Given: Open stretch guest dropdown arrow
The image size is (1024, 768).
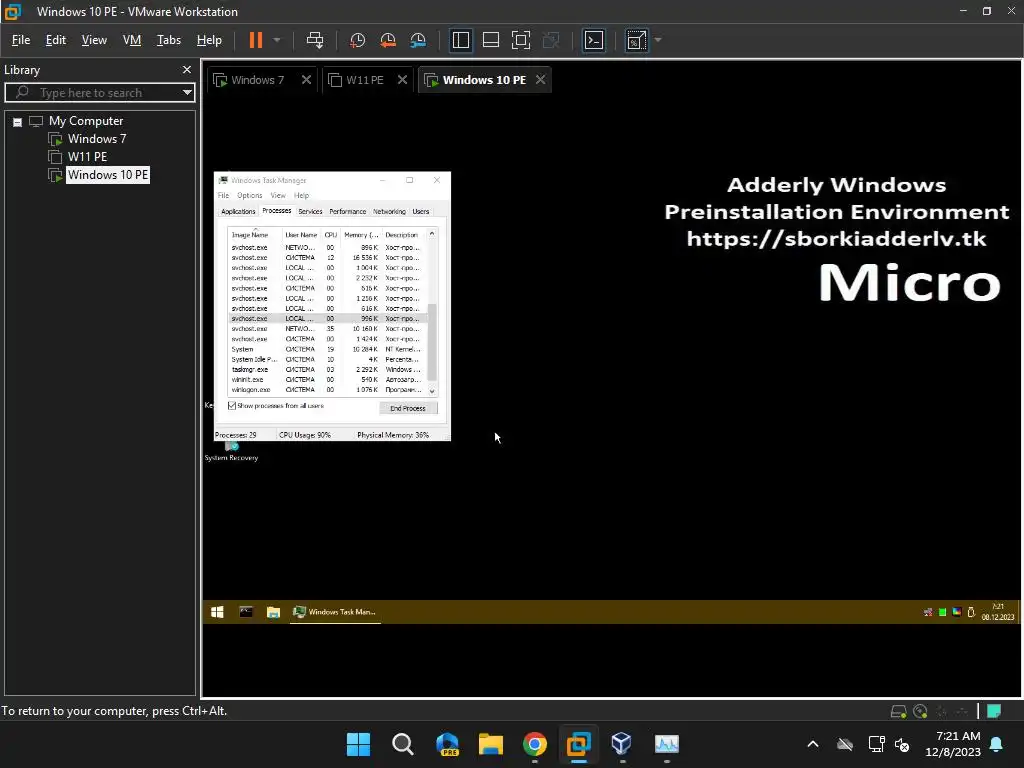Looking at the screenshot, I should [658, 40].
